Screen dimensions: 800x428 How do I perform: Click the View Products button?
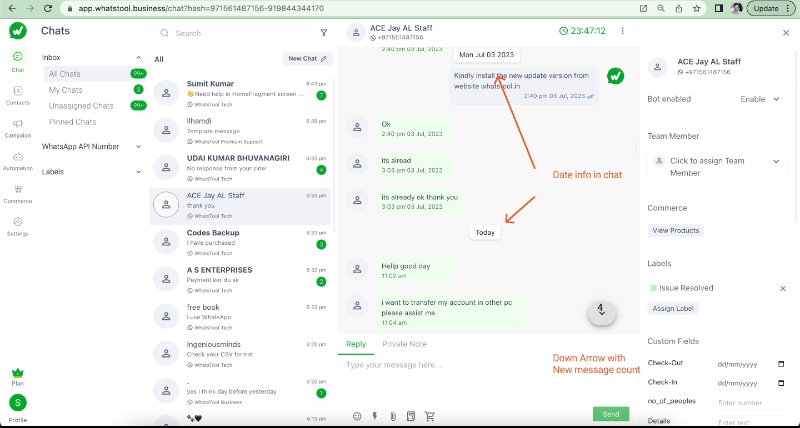(x=676, y=230)
